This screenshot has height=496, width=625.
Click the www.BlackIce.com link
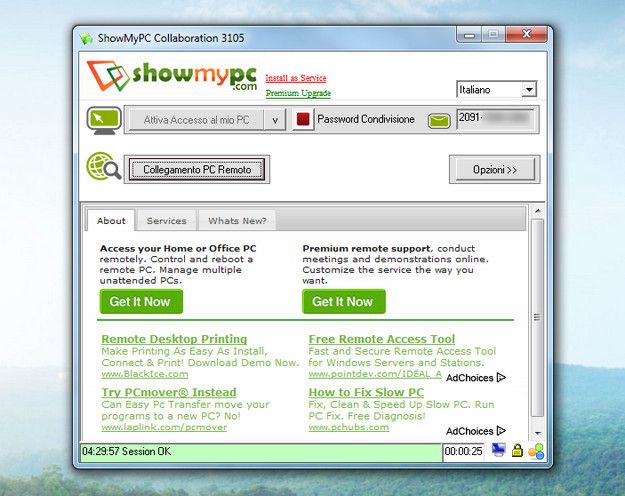click(x=145, y=374)
